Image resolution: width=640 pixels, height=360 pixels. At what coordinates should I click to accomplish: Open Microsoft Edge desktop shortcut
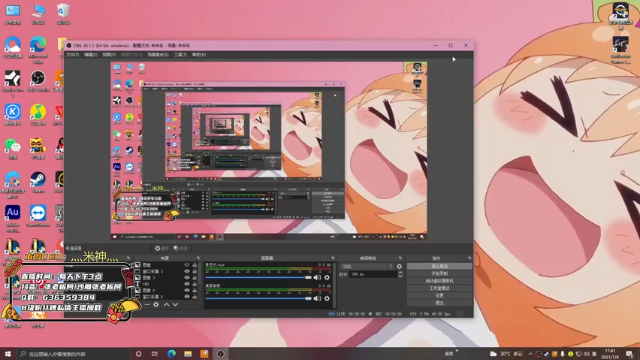pos(38,49)
